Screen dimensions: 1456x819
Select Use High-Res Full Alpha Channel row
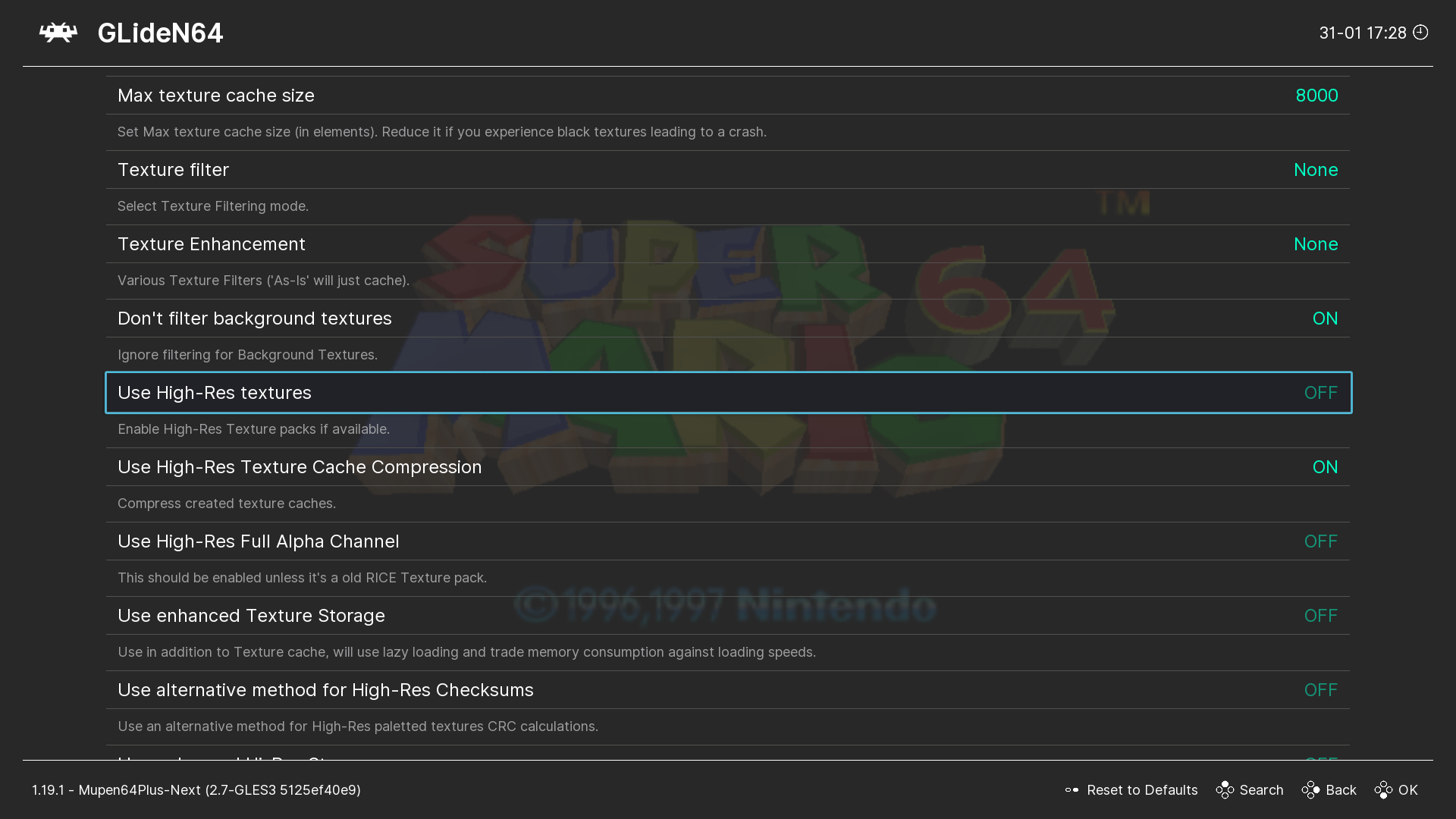click(728, 541)
